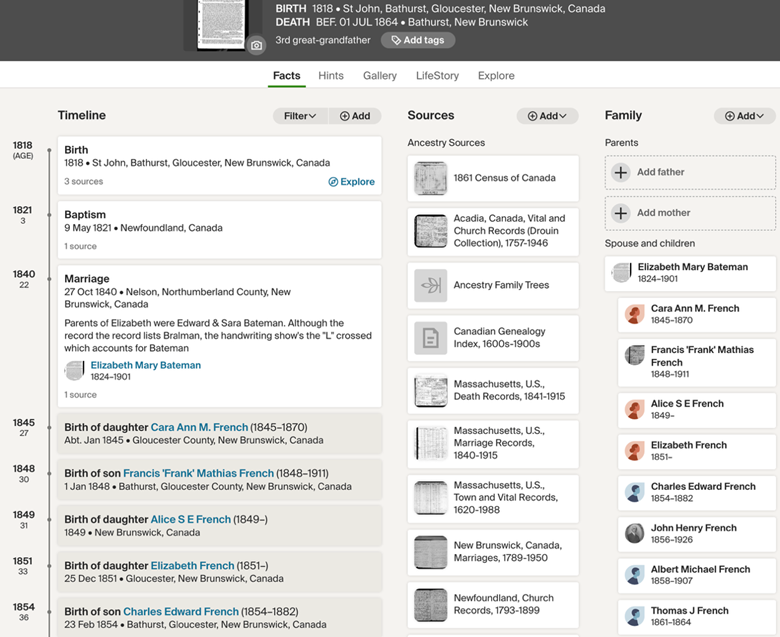Click the plus icon beside Add father
Image resolution: width=780 pixels, height=637 pixels.
(x=621, y=172)
